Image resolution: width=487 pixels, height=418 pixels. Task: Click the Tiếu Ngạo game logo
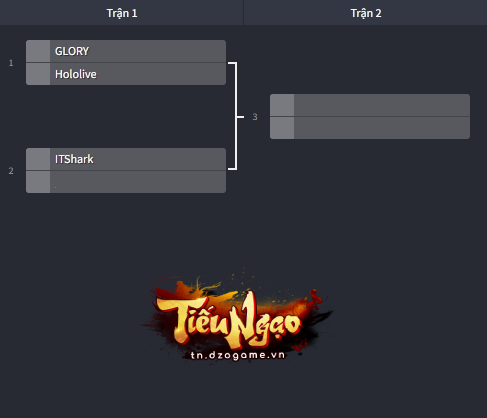point(237,315)
